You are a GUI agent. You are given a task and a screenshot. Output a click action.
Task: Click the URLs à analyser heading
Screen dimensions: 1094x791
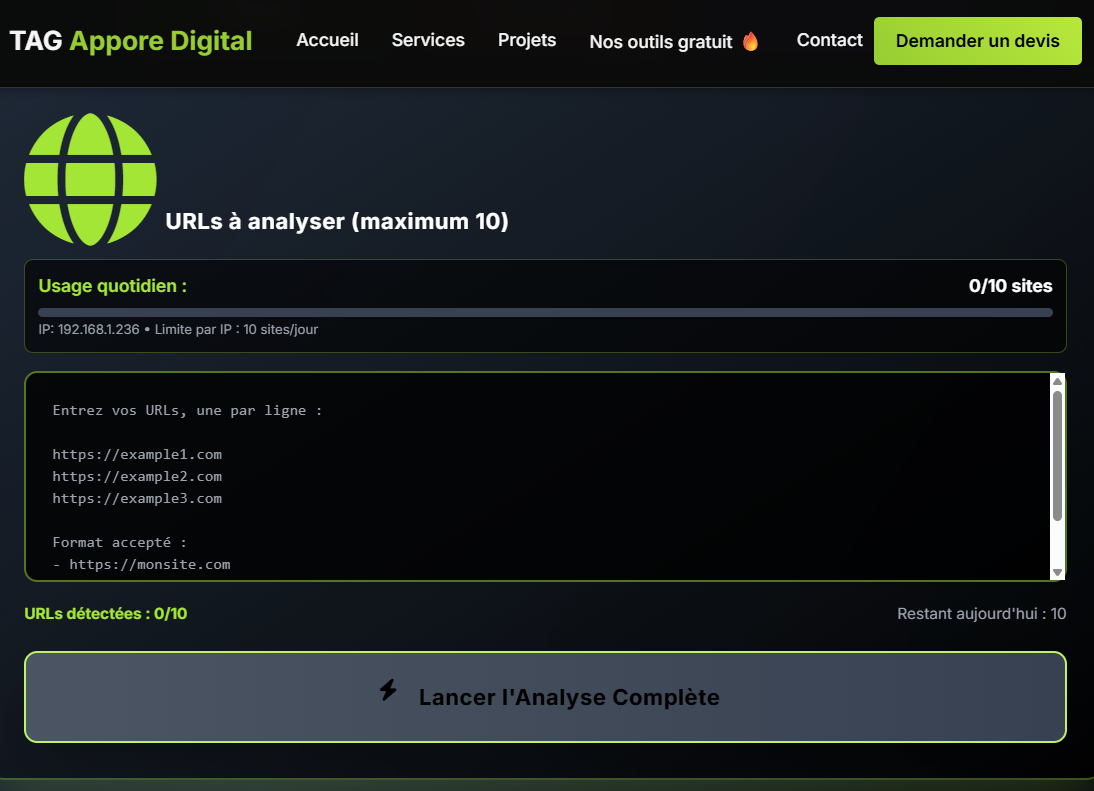(337, 222)
